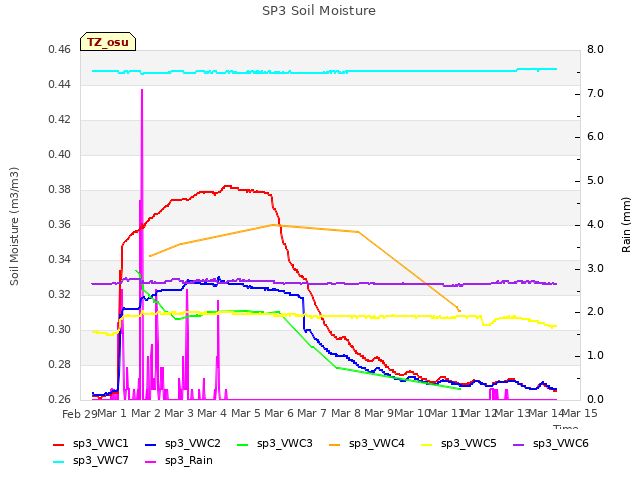Click the magenta sp3_Rain legend swatch
This screenshot has width=640, height=480.
pos(151,462)
